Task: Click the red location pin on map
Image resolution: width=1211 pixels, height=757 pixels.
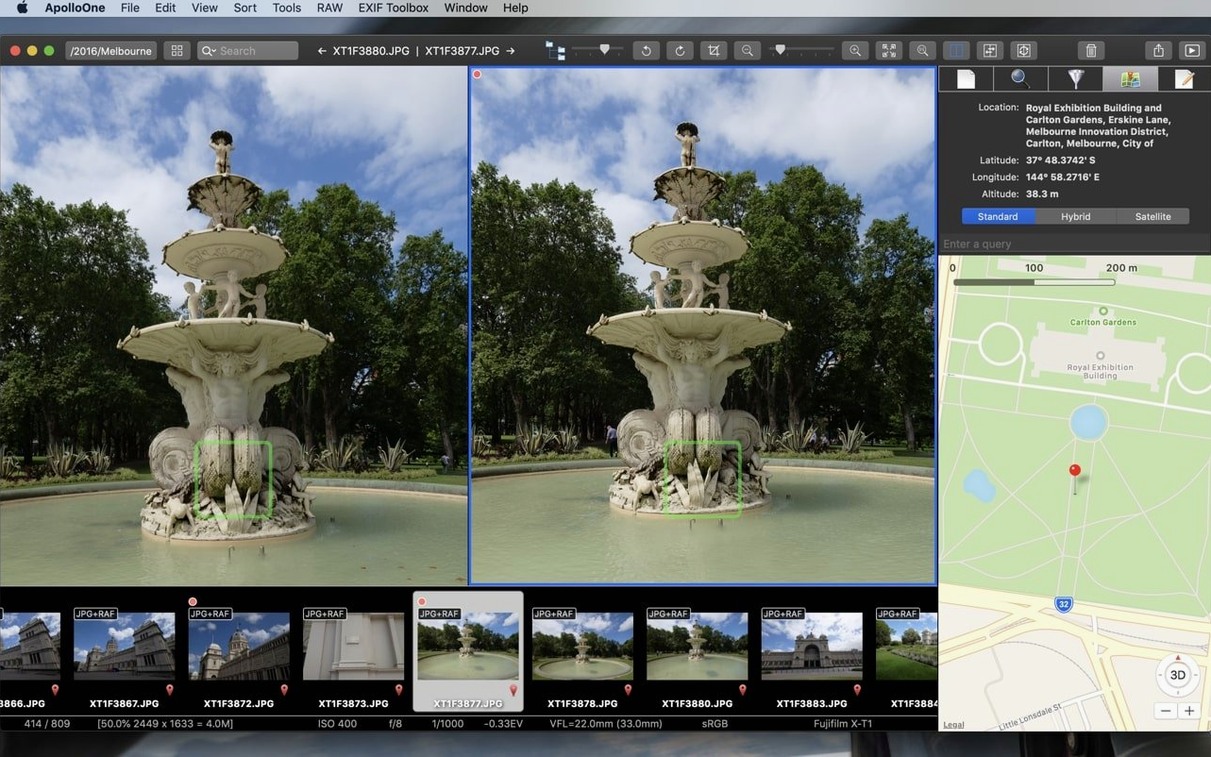Action: (1075, 473)
